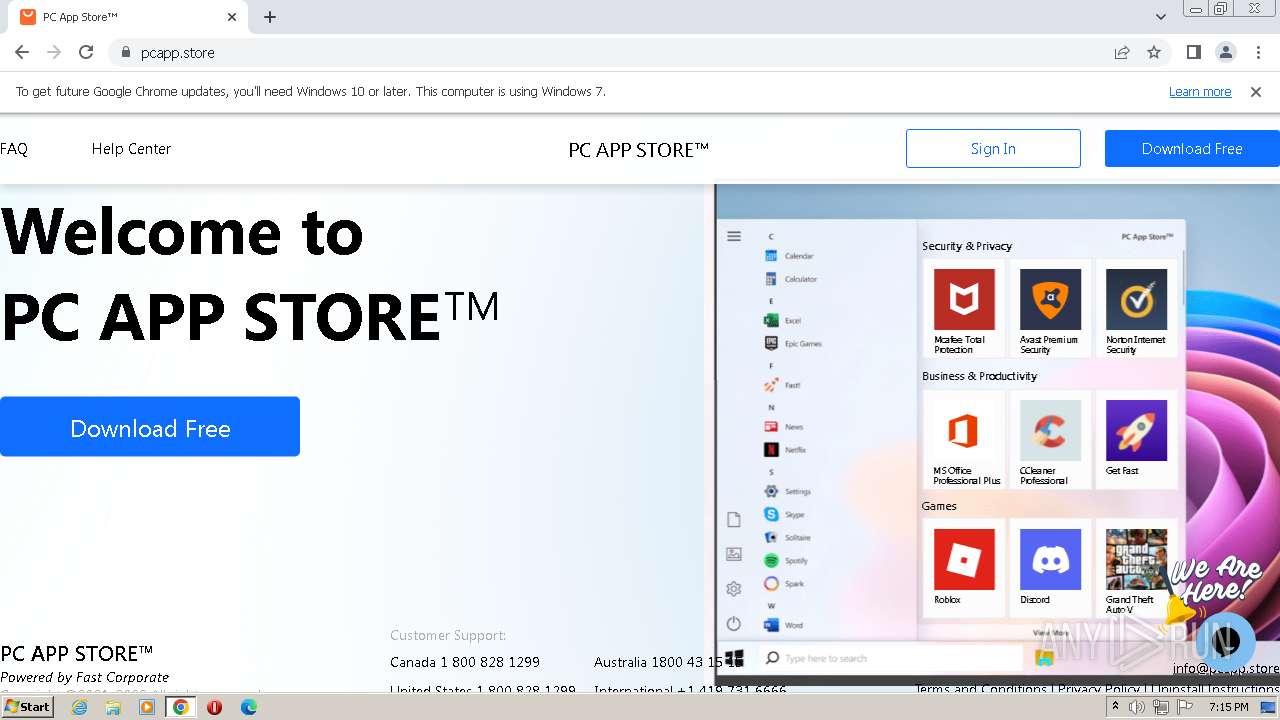Open the Action Center flag icon

click(1185, 707)
